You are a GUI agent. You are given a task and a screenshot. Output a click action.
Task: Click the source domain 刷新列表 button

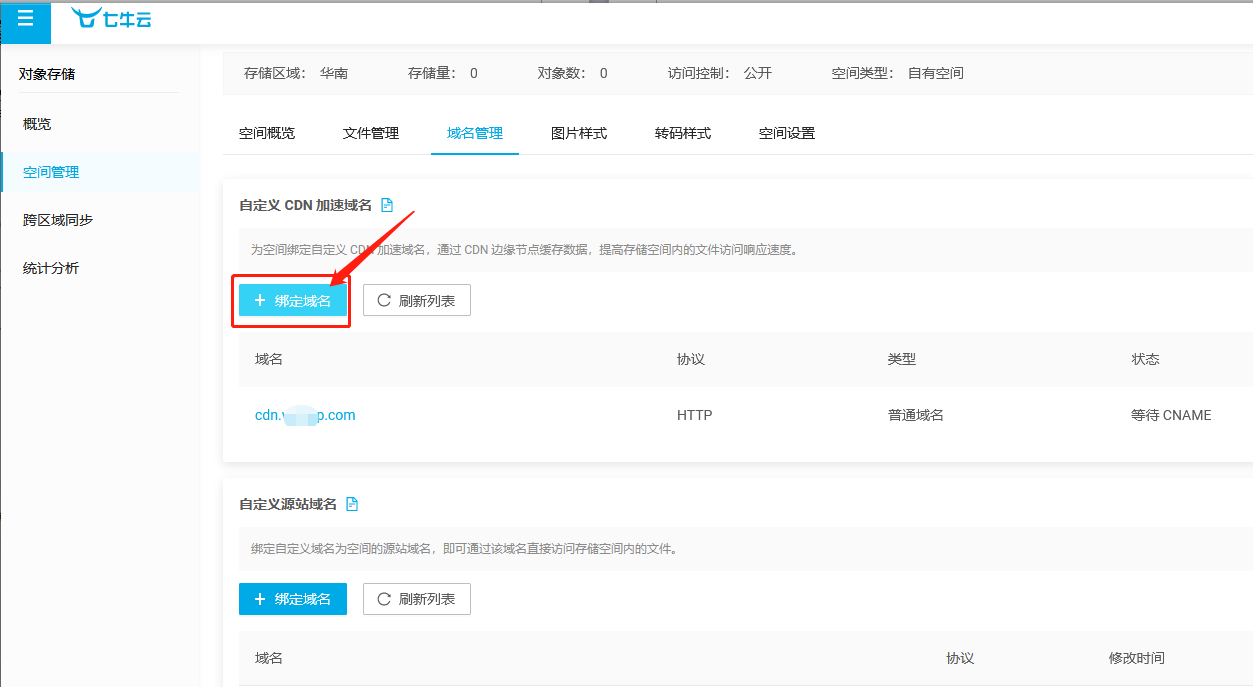click(416, 599)
